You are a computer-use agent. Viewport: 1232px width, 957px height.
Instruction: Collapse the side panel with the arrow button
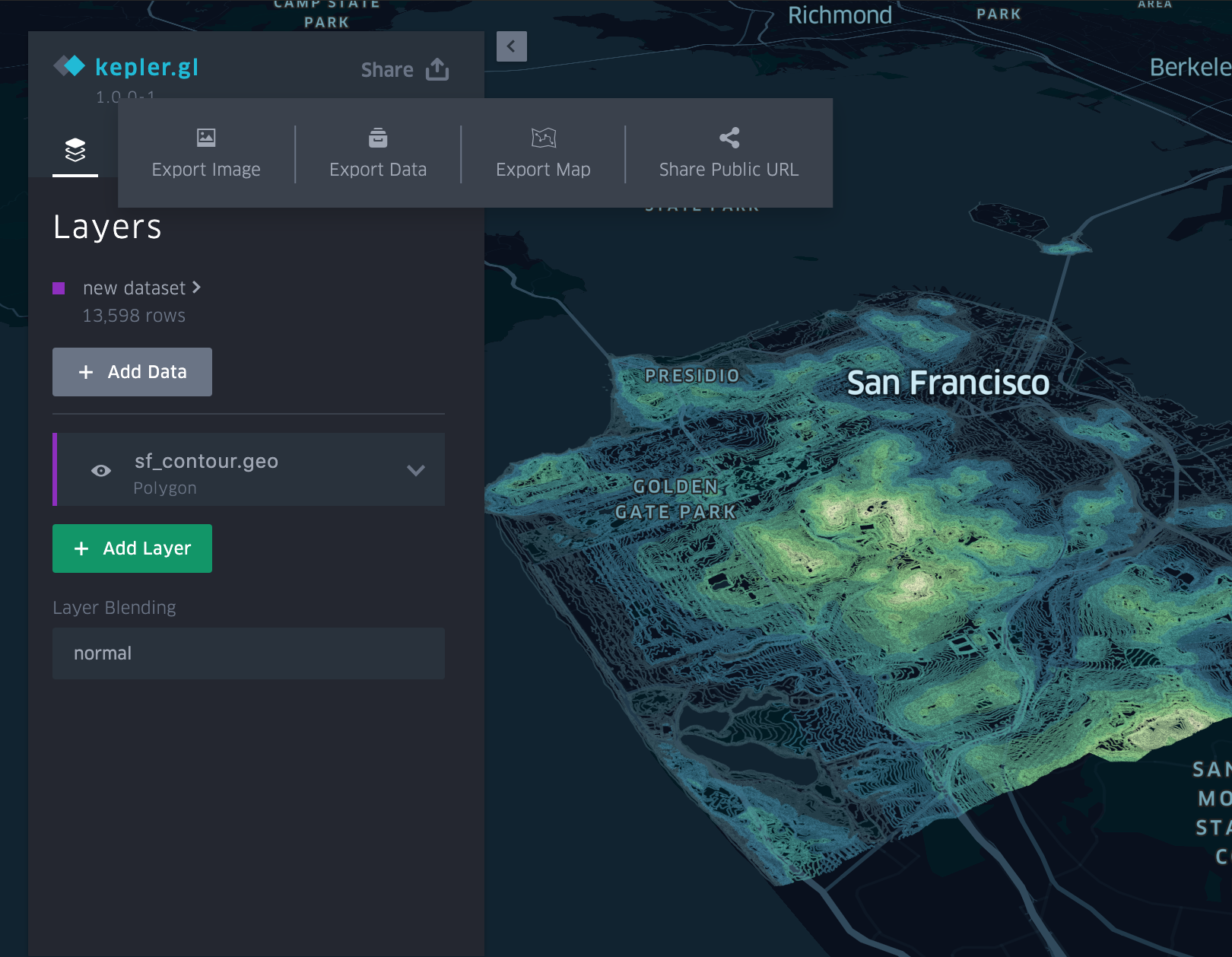(x=511, y=46)
